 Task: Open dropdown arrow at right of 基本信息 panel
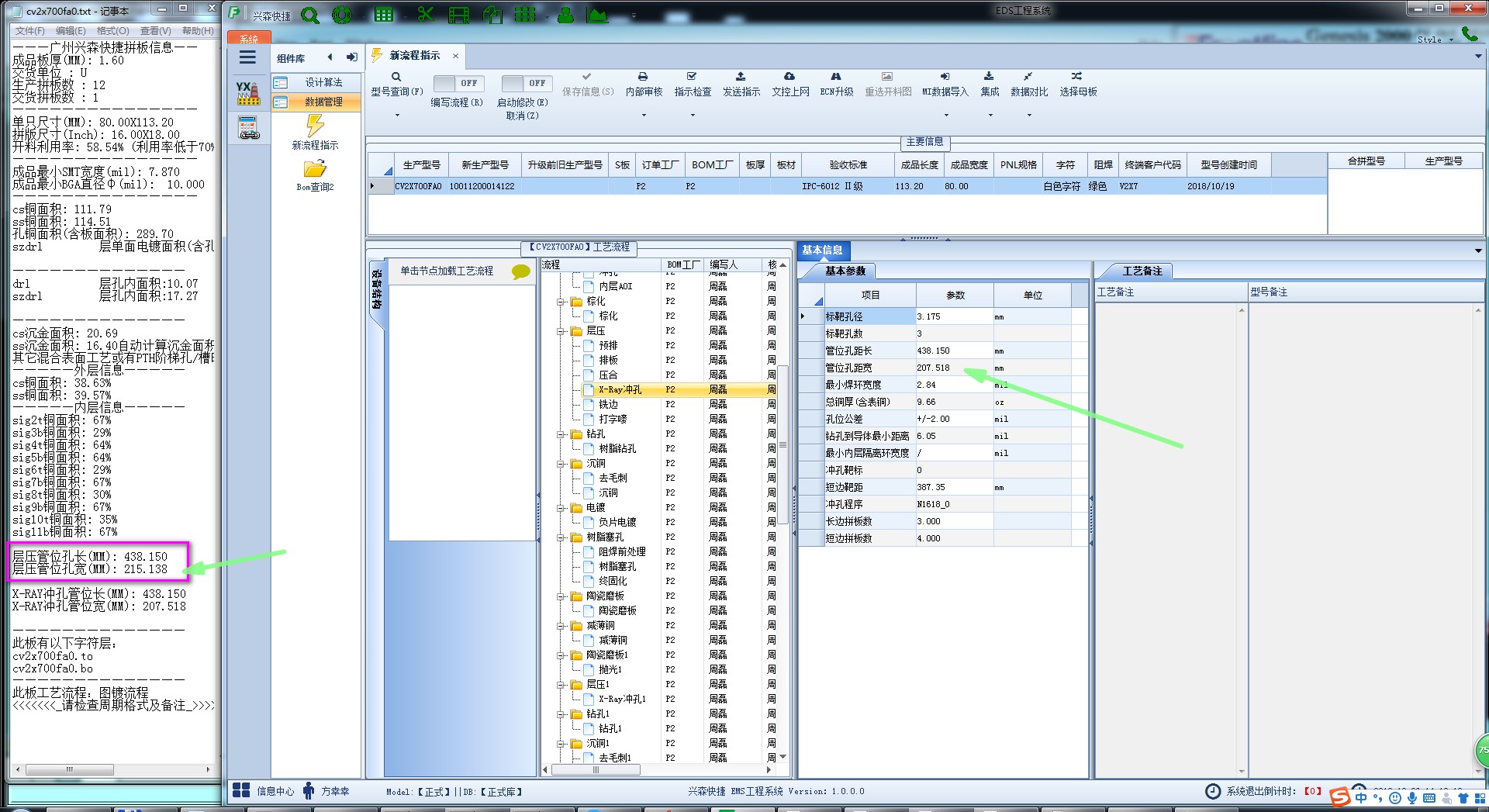click(1478, 251)
